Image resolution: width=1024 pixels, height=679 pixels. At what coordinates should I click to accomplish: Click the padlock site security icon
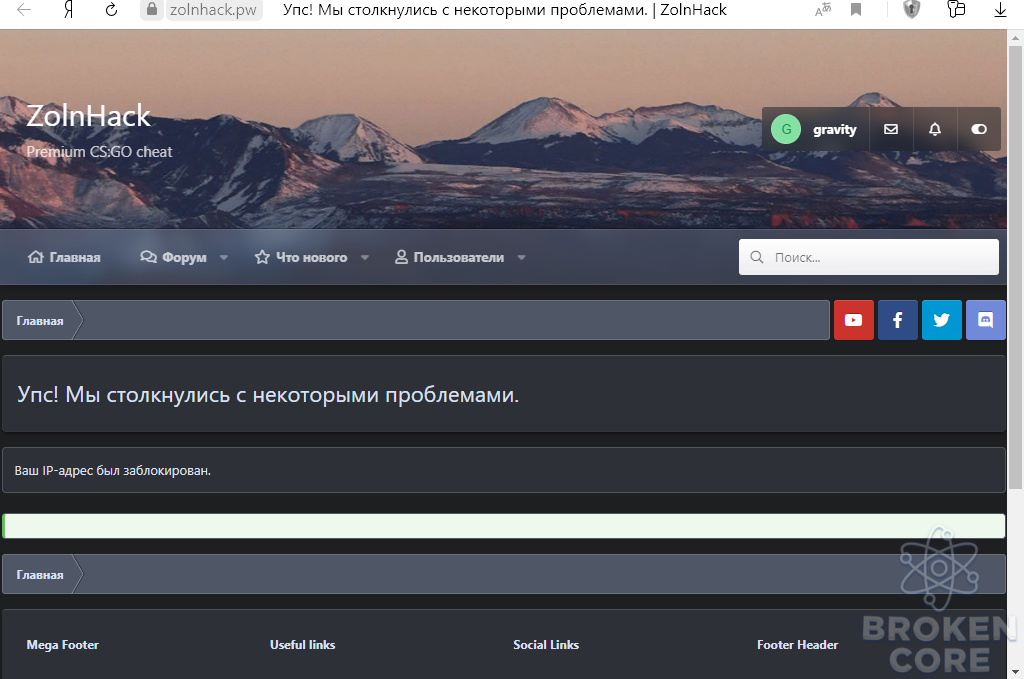(x=152, y=10)
